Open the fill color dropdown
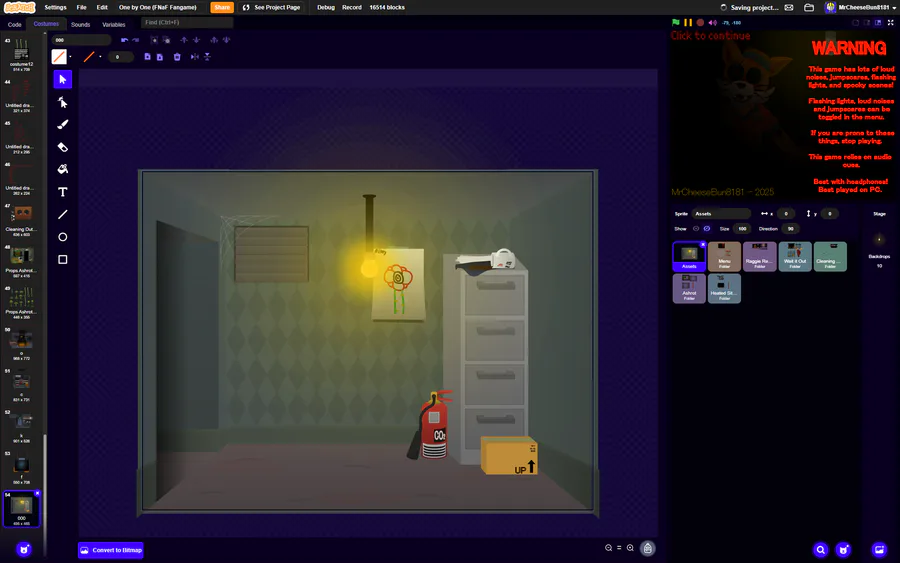The image size is (900, 563). coord(70,57)
